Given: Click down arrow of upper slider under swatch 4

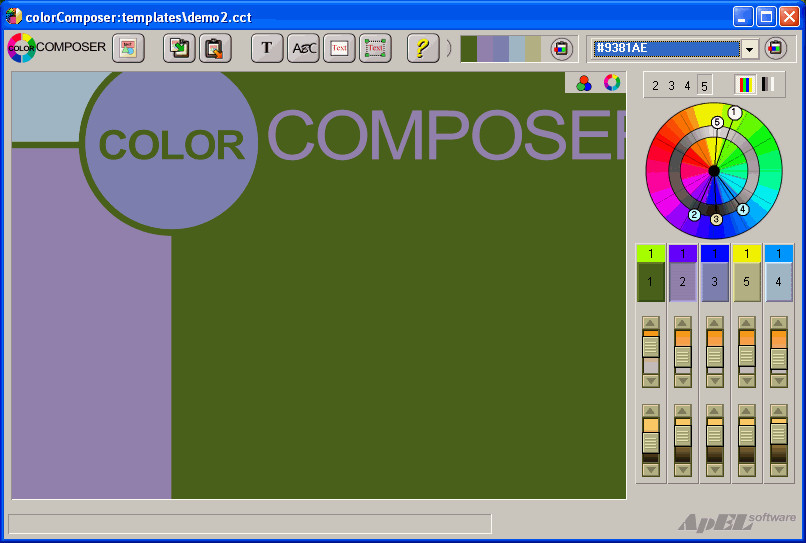Looking at the screenshot, I should 778,381.
